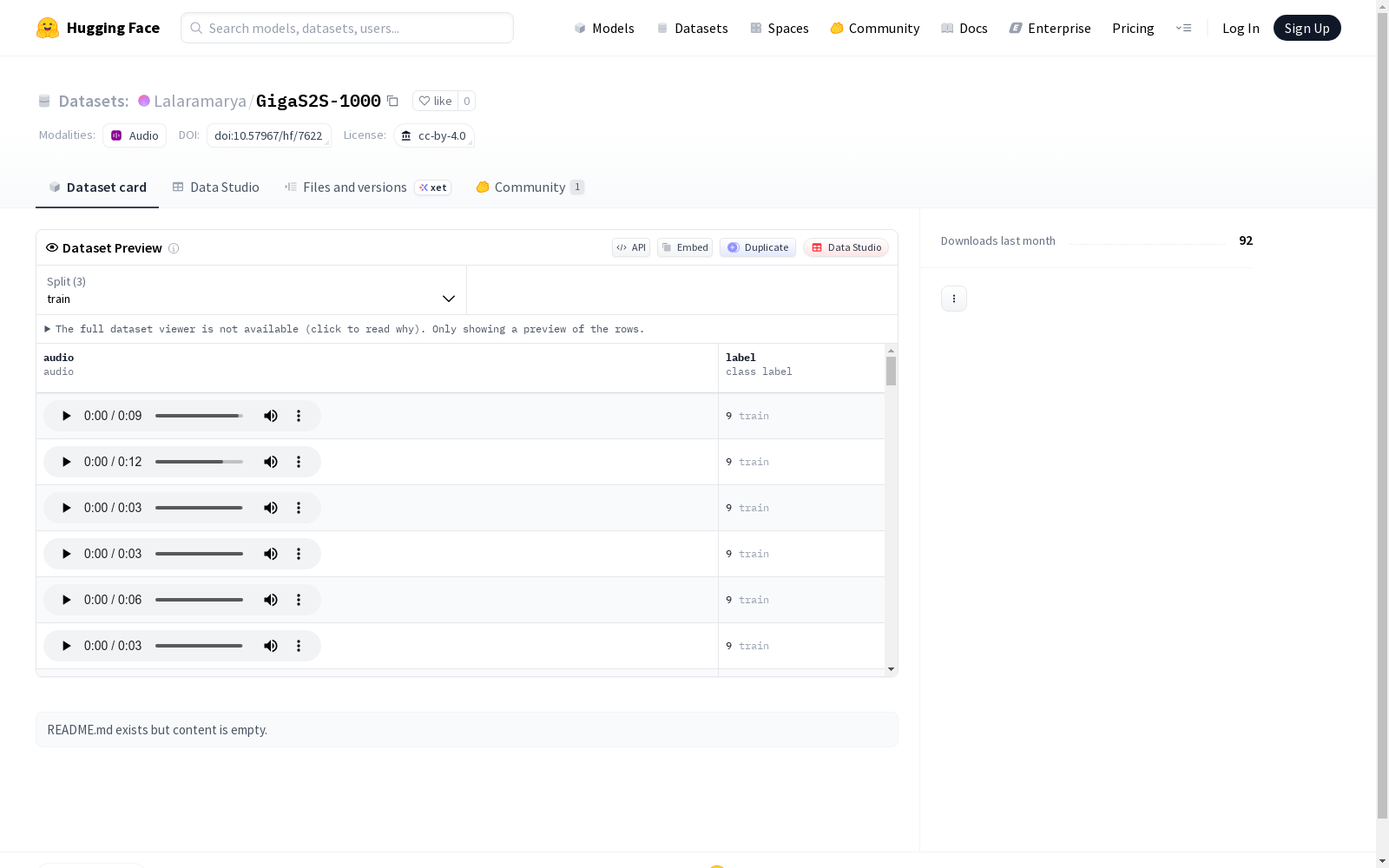Viewport: 1389px width, 868px height.
Task: Mute the 0:06 audio clip
Action: 271,600
